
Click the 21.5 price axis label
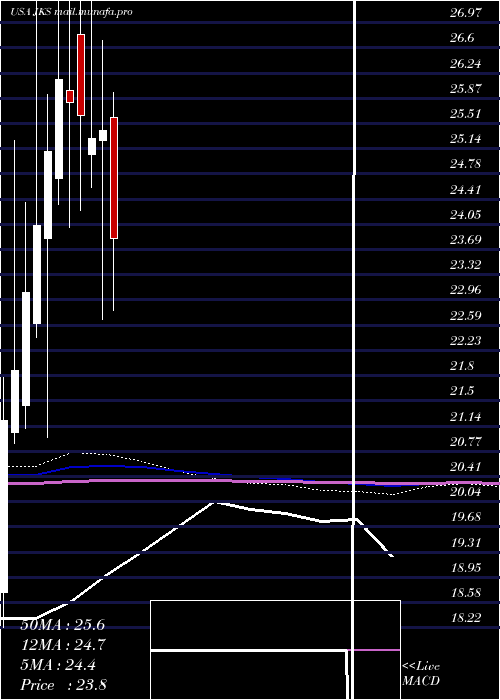tap(462, 391)
